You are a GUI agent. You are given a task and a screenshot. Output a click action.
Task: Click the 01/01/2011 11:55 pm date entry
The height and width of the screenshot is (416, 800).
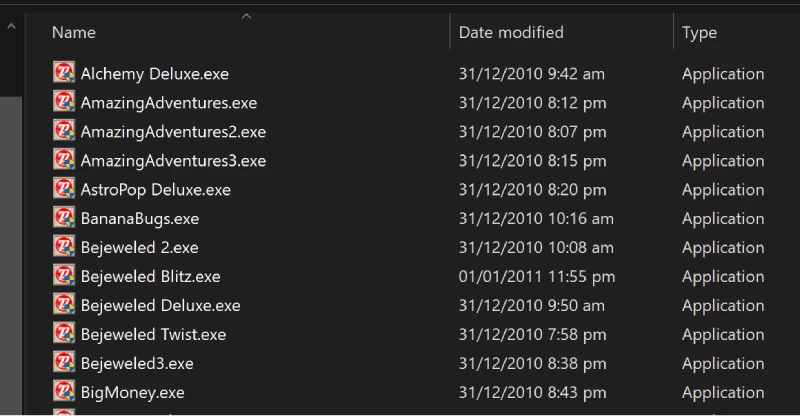pos(537,277)
